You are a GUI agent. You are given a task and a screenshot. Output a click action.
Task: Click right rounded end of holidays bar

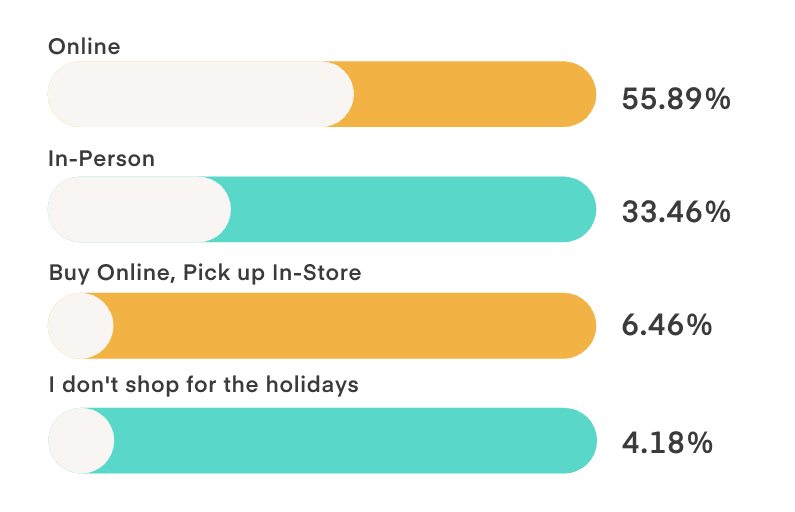(581, 441)
